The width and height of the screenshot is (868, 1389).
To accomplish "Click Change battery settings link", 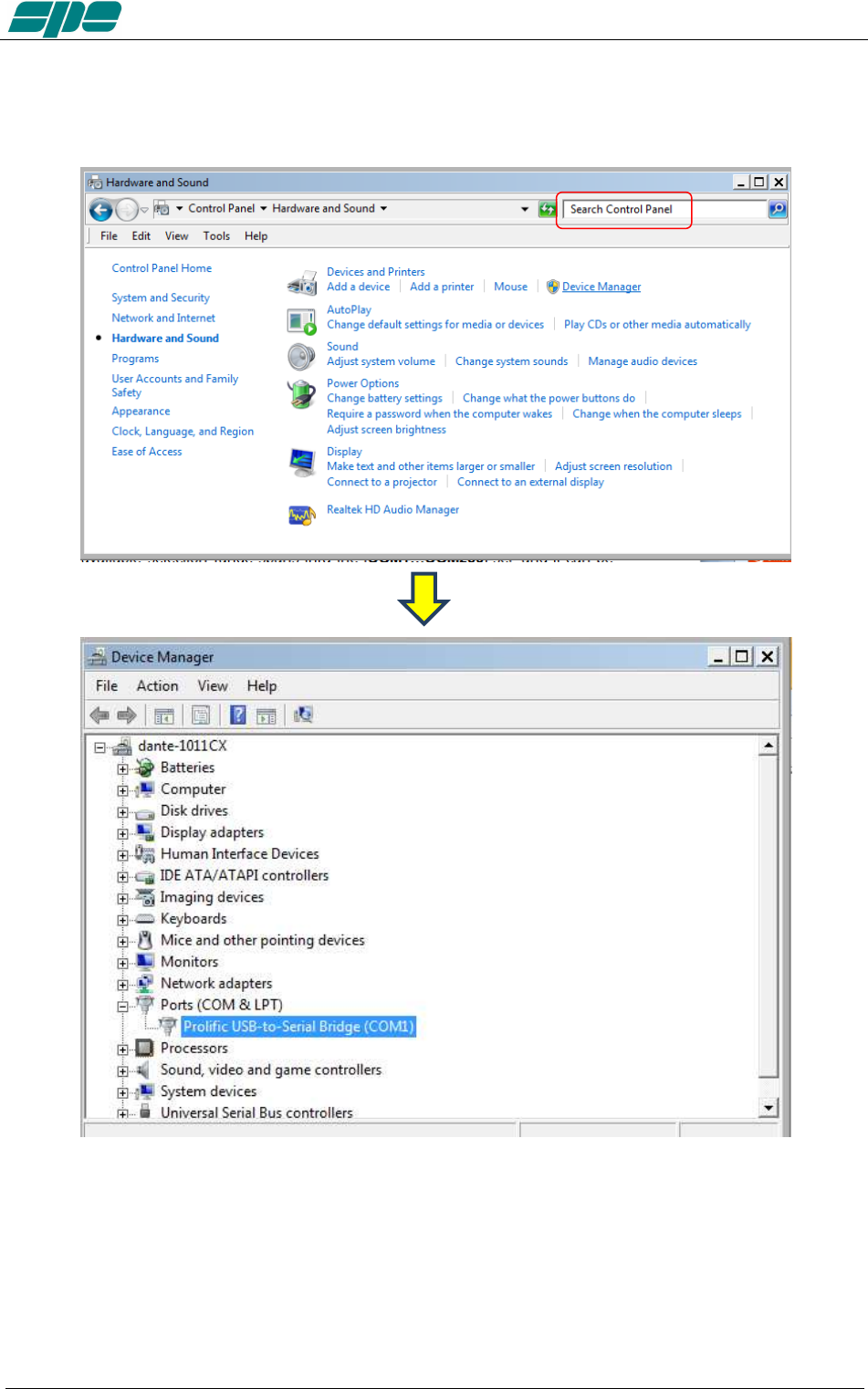I will coord(384,398).
